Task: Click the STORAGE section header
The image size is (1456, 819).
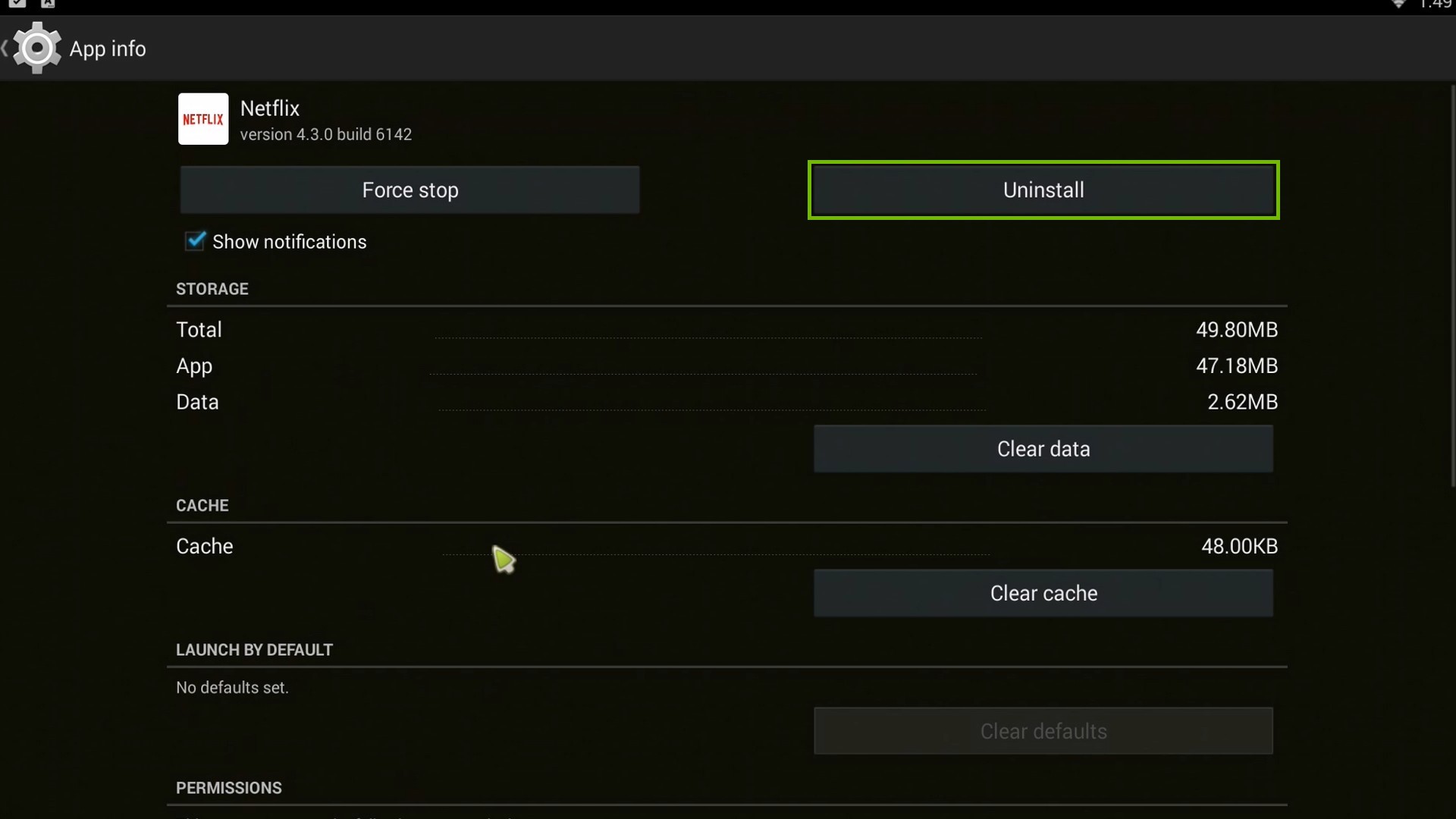Action: 212,289
